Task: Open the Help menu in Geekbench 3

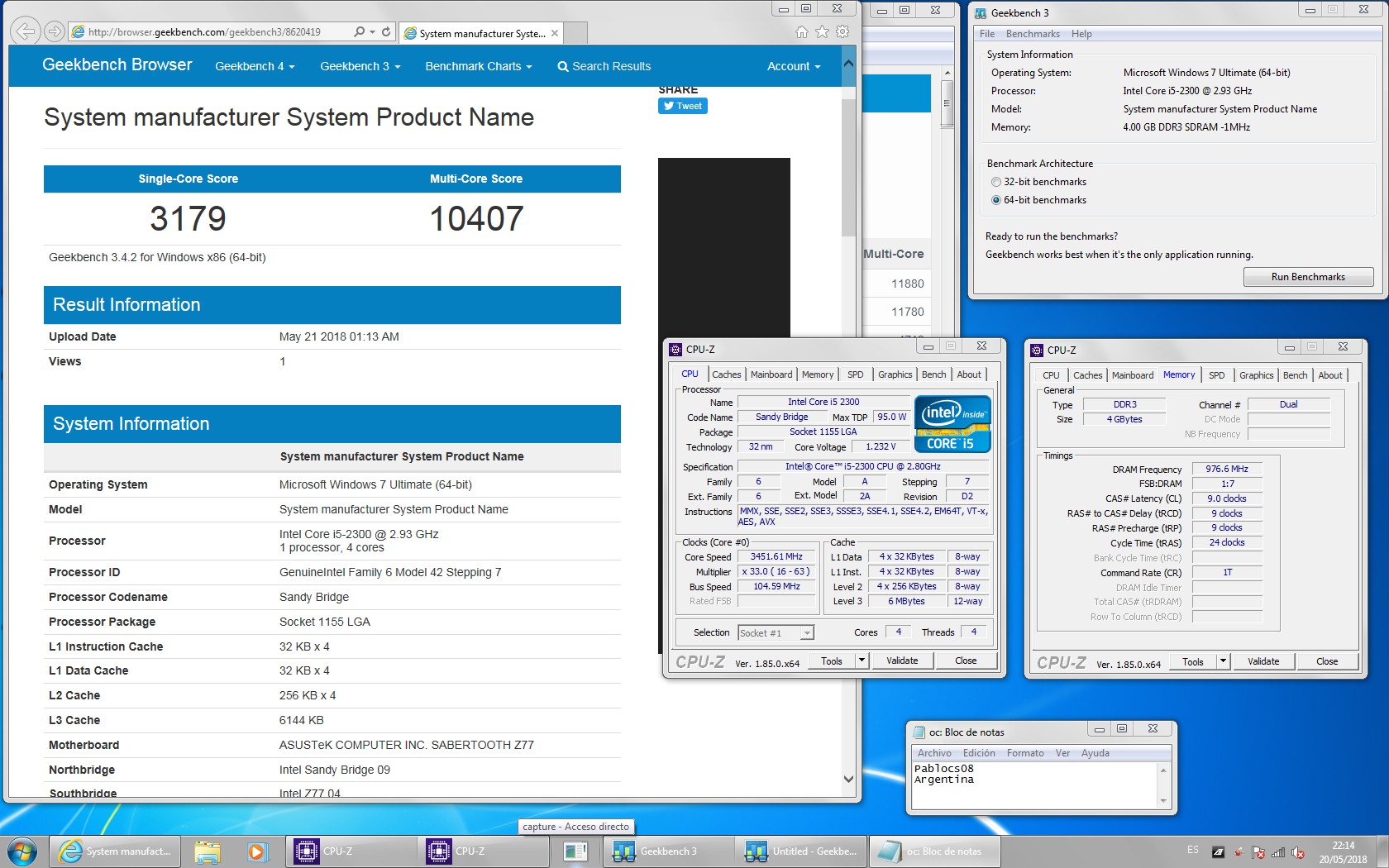Action: click(1081, 34)
